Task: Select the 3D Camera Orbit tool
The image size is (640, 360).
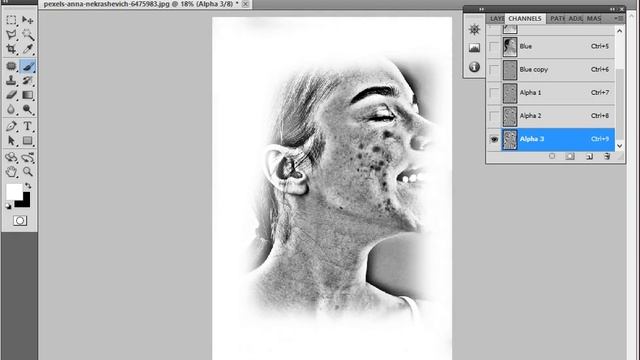Action: point(27,157)
